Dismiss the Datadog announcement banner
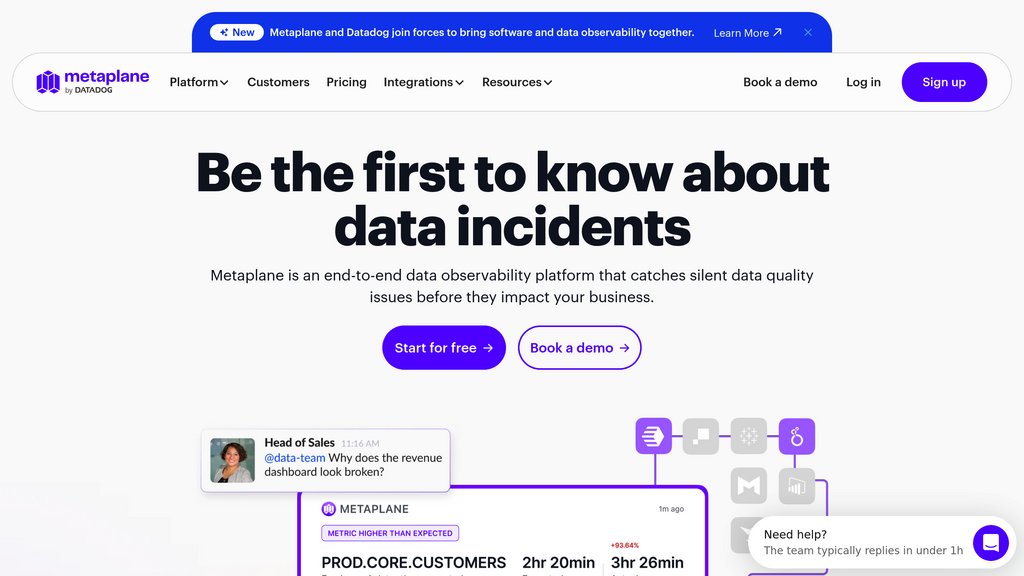The image size is (1024, 576). [x=808, y=33]
